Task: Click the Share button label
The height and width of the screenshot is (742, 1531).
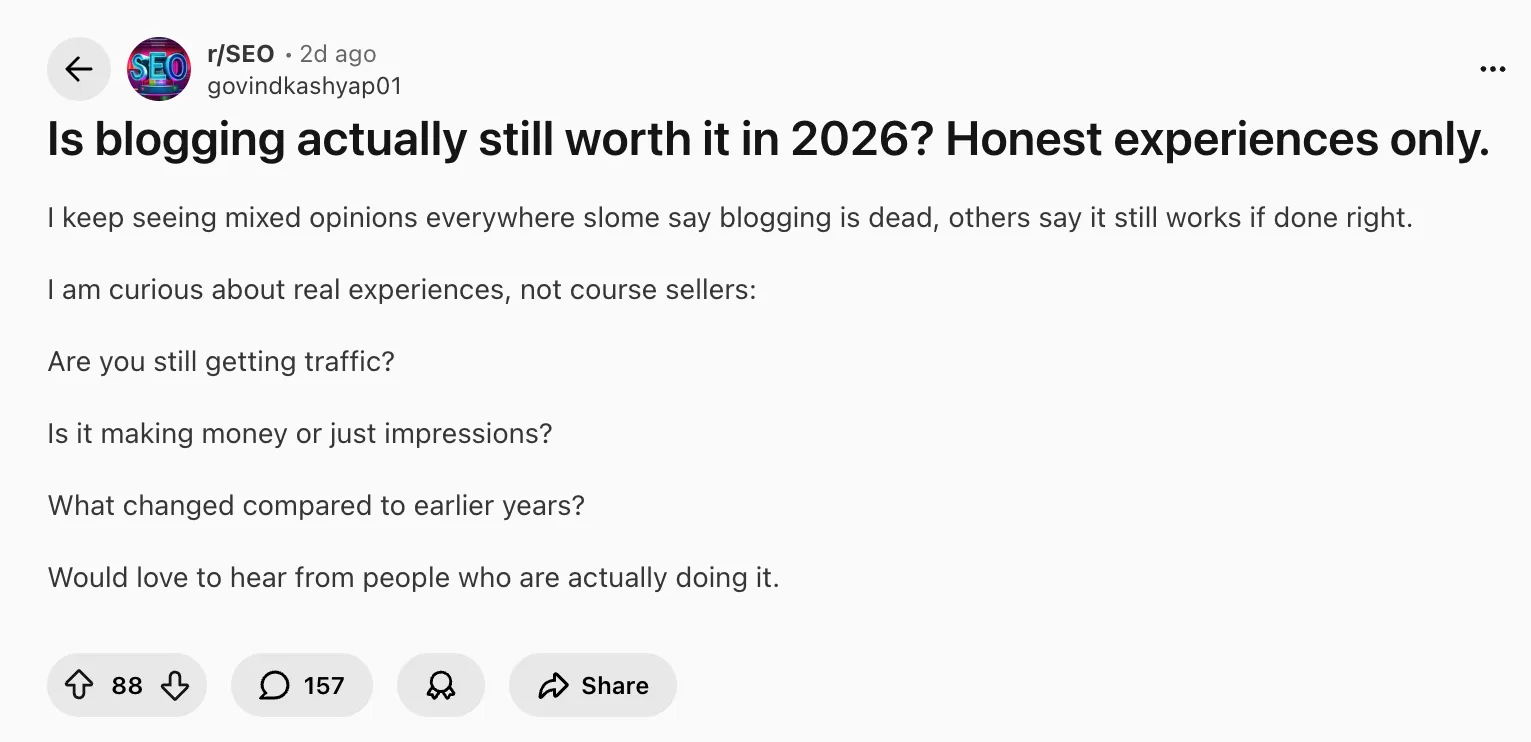Action: [614, 685]
